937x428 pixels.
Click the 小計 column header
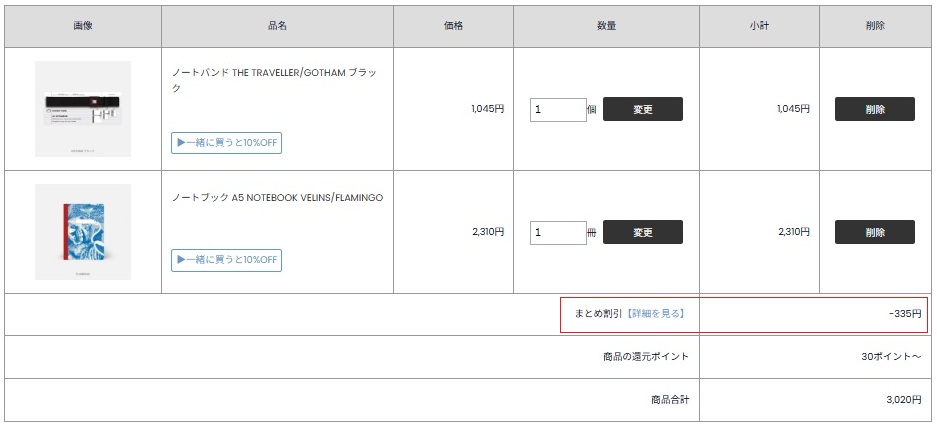click(759, 26)
